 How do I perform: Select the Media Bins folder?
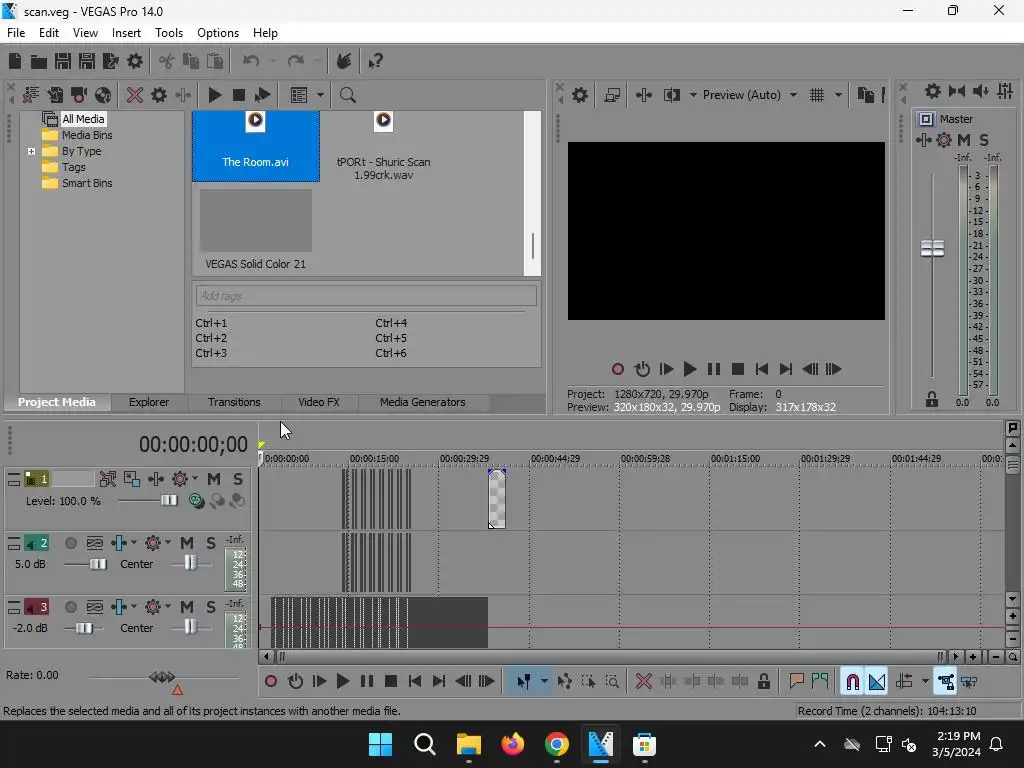click(87, 135)
